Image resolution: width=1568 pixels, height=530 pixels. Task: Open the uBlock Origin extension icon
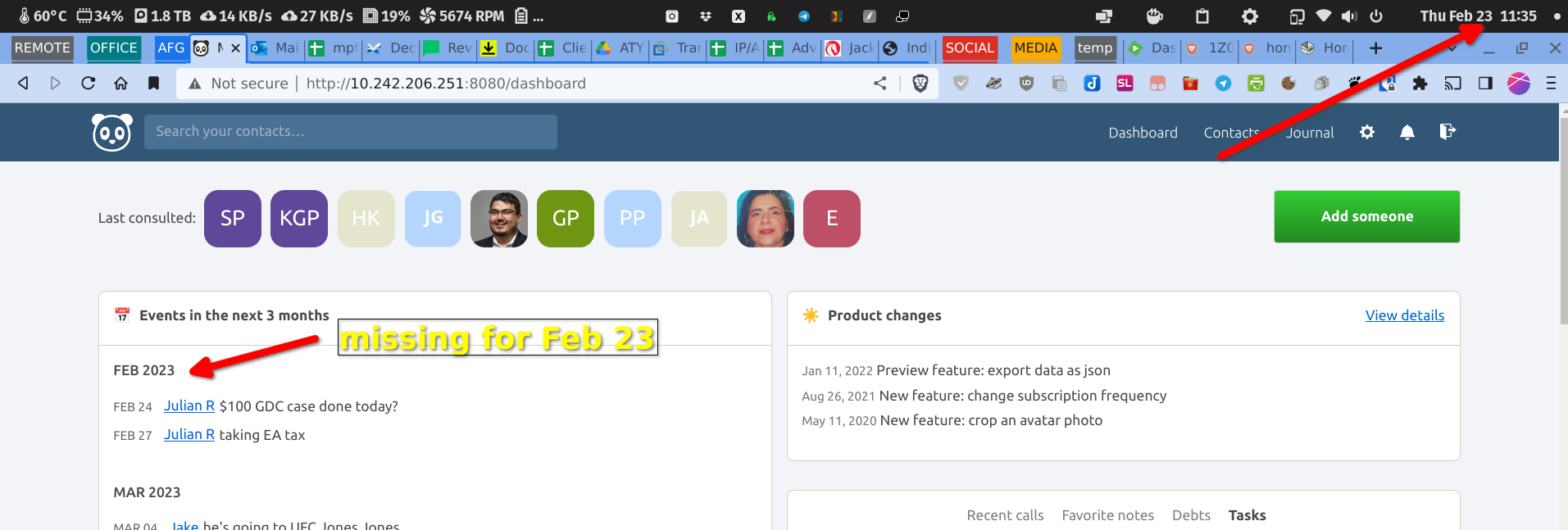coord(1026,83)
